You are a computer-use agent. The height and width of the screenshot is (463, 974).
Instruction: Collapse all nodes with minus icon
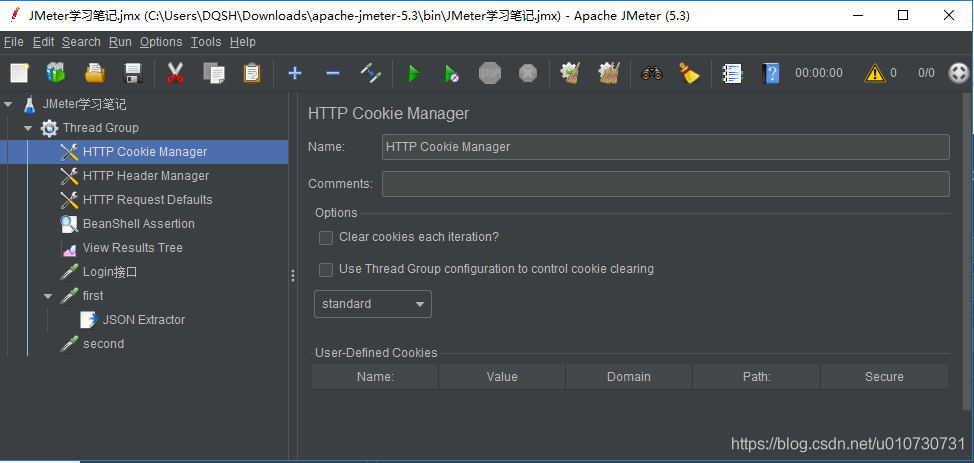tap(333, 73)
